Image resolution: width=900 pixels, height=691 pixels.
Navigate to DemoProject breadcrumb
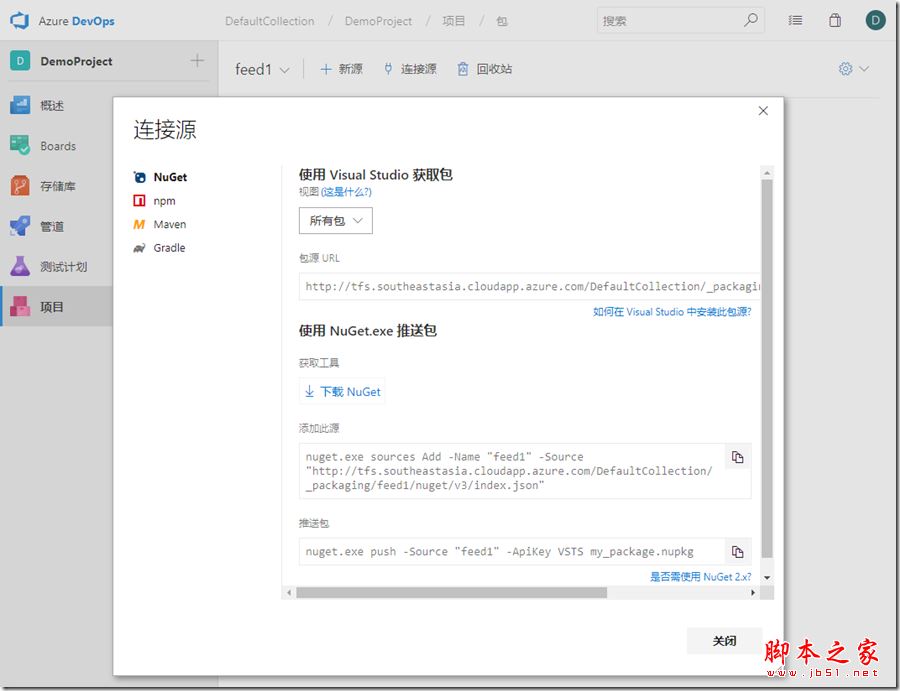[378, 21]
